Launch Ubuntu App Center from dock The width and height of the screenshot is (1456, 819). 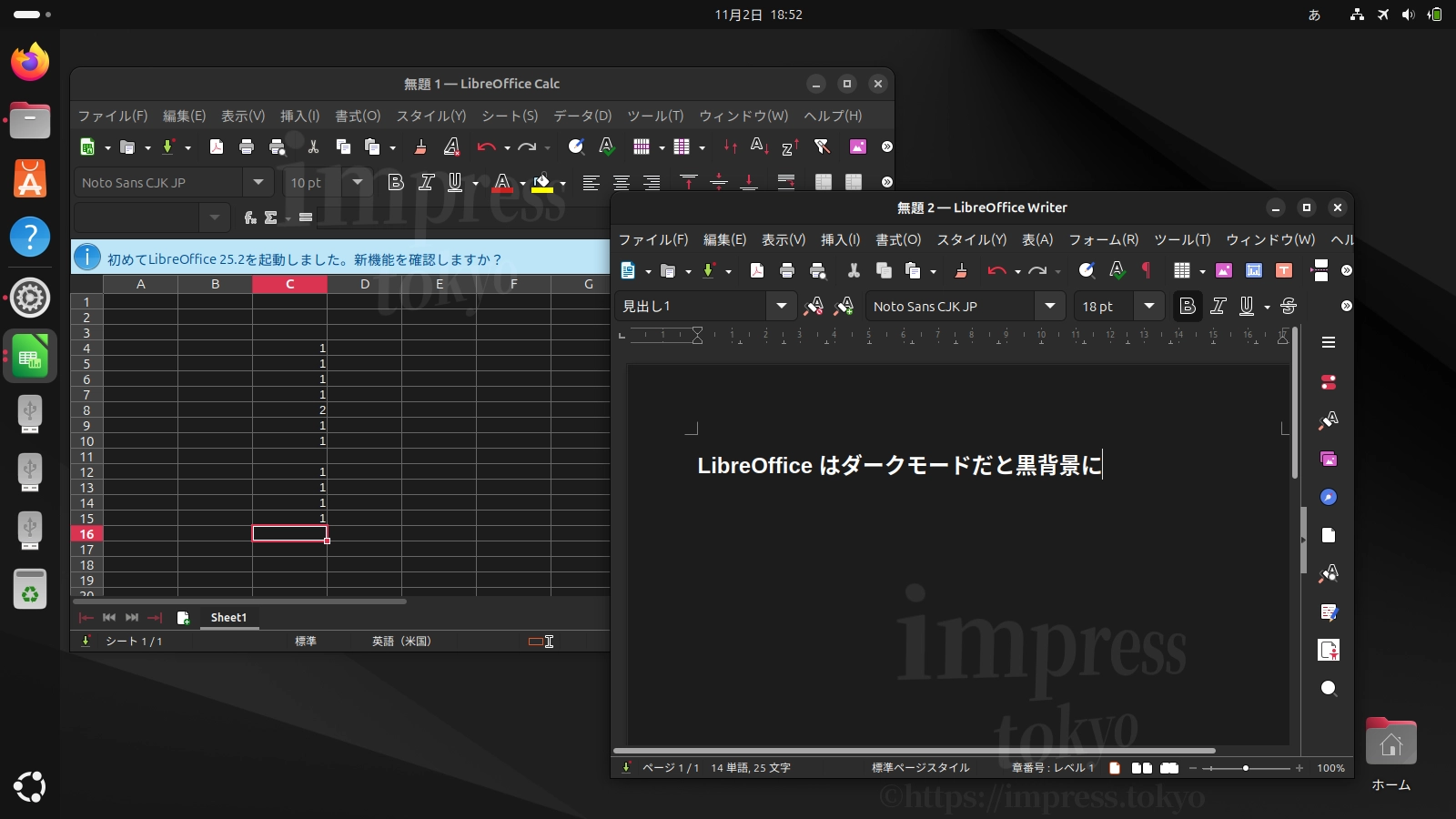coord(30,179)
